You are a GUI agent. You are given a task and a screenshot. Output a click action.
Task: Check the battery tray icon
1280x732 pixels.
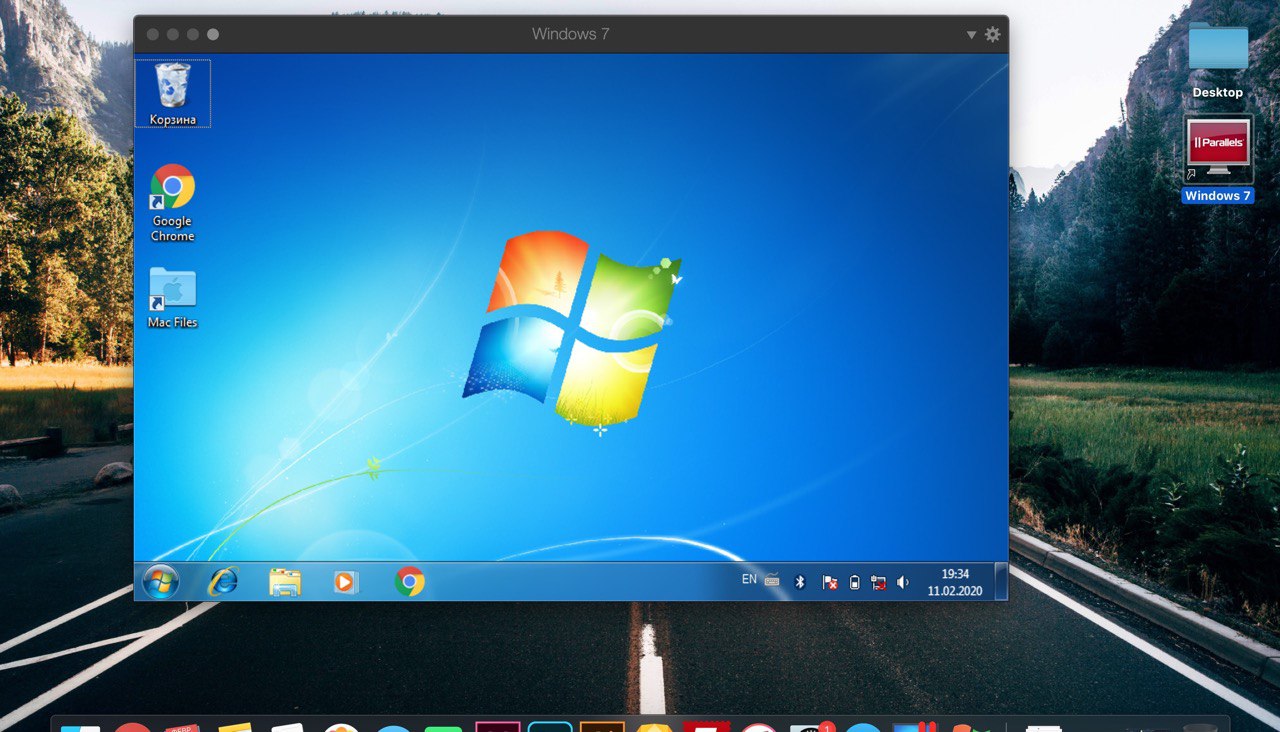tap(854, 582)
